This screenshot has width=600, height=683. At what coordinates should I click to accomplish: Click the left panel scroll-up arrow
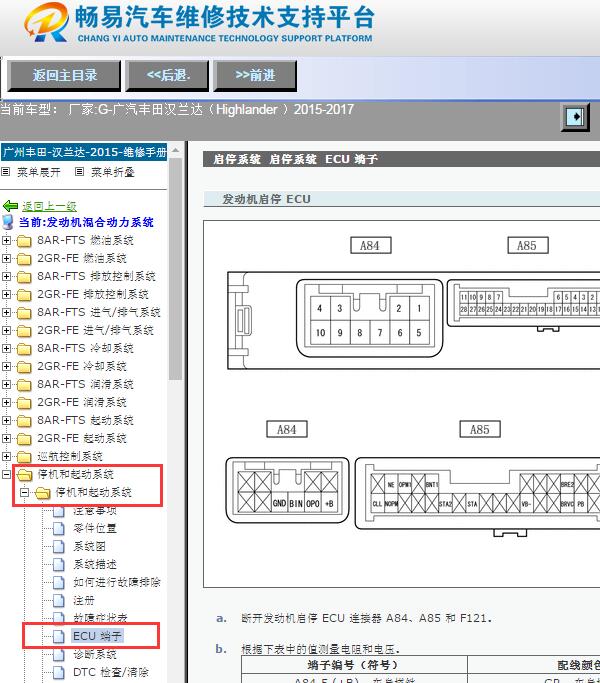click(x=175, y=151)
